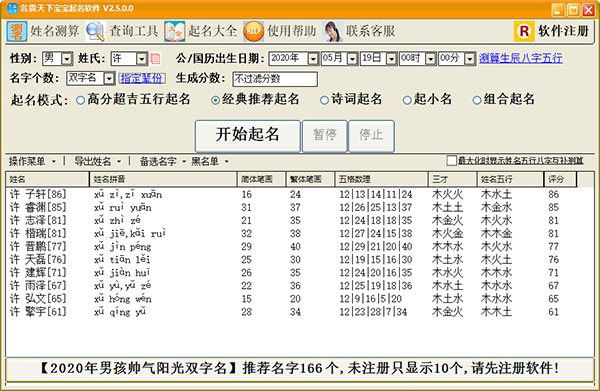
Task: Click the 姓名测算 toolbar label
Action: 55,31
